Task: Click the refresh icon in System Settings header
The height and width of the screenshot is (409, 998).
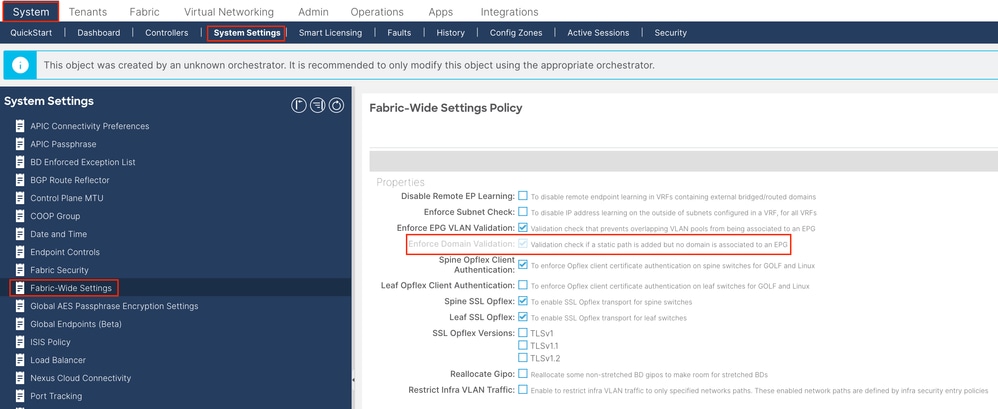Action: [x=336, y=105]
